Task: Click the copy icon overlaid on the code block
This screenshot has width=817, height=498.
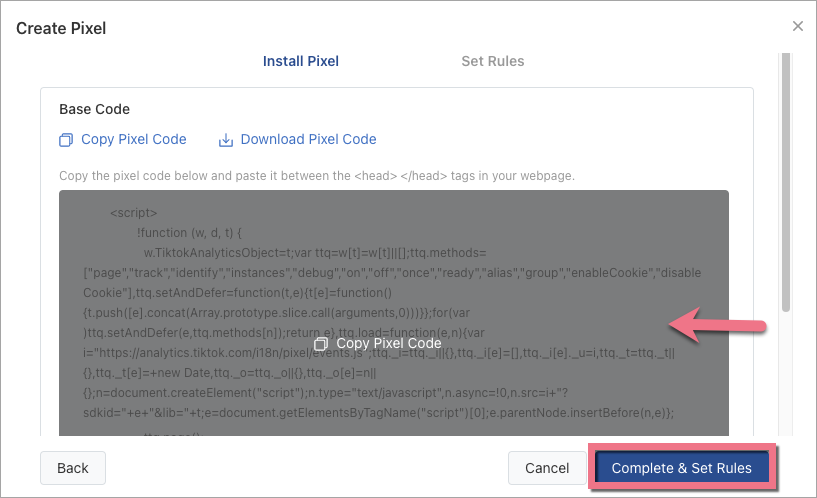Action: click(x=321, y=343)
